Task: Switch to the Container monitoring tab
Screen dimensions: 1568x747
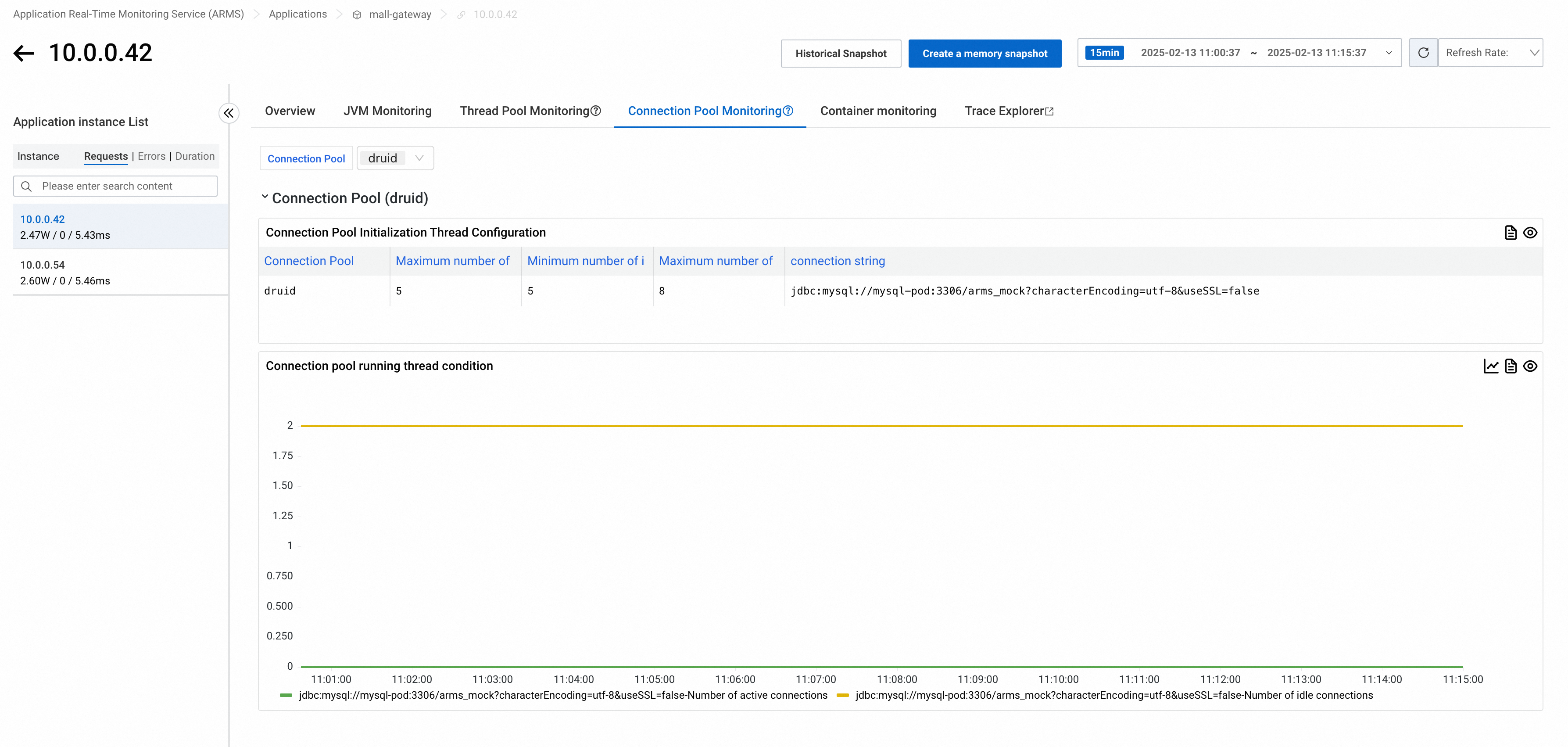Action: pos(878,111)
